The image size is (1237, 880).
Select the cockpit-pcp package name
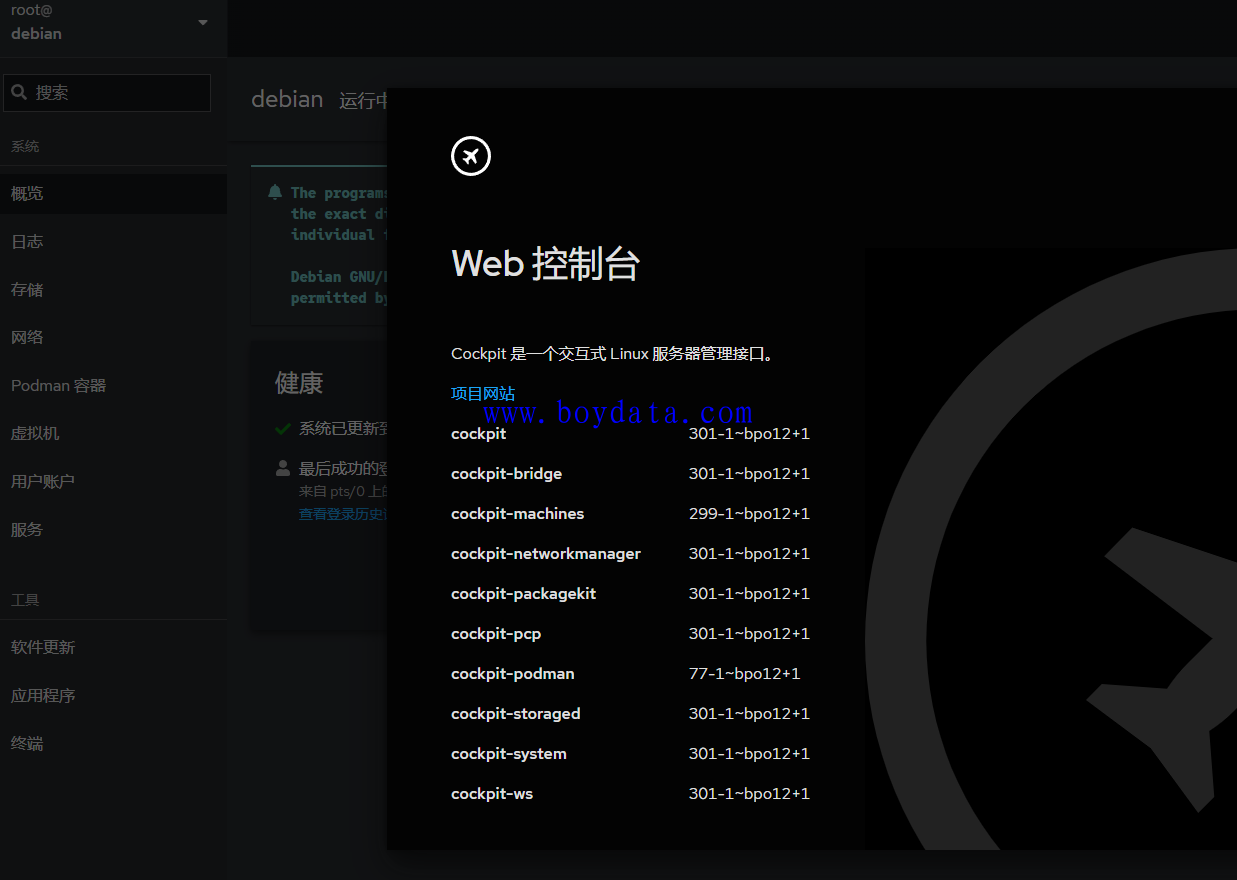click(496, 634)
